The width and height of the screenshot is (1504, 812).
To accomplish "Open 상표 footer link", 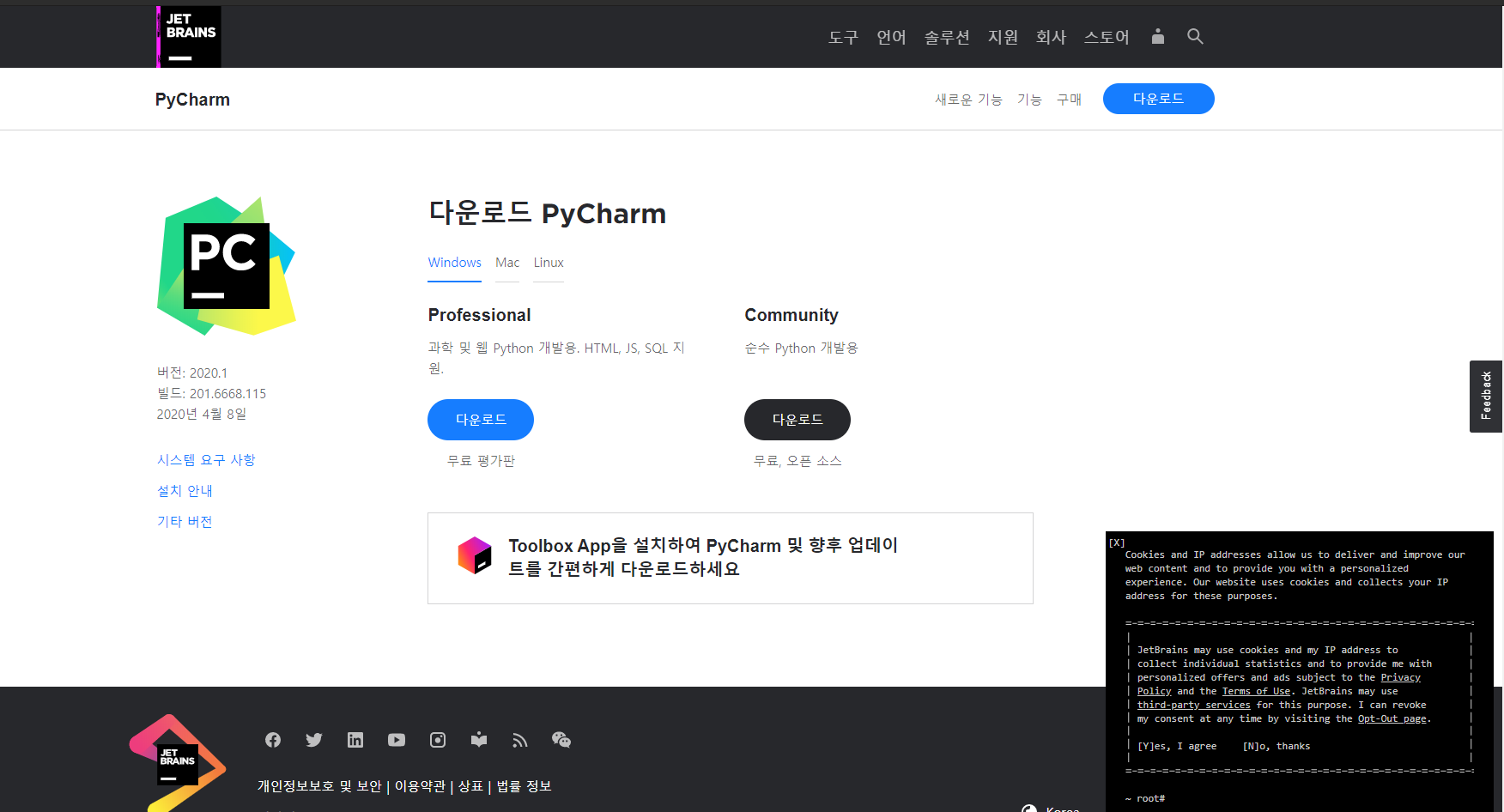I will pyautogui.click(x=470, y=786).
